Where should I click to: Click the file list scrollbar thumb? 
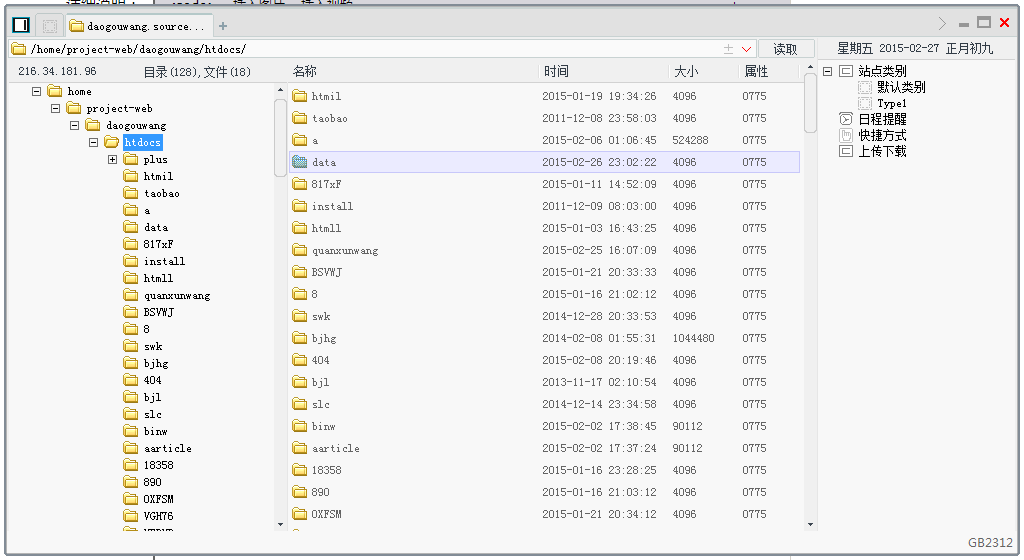(810, 102)
